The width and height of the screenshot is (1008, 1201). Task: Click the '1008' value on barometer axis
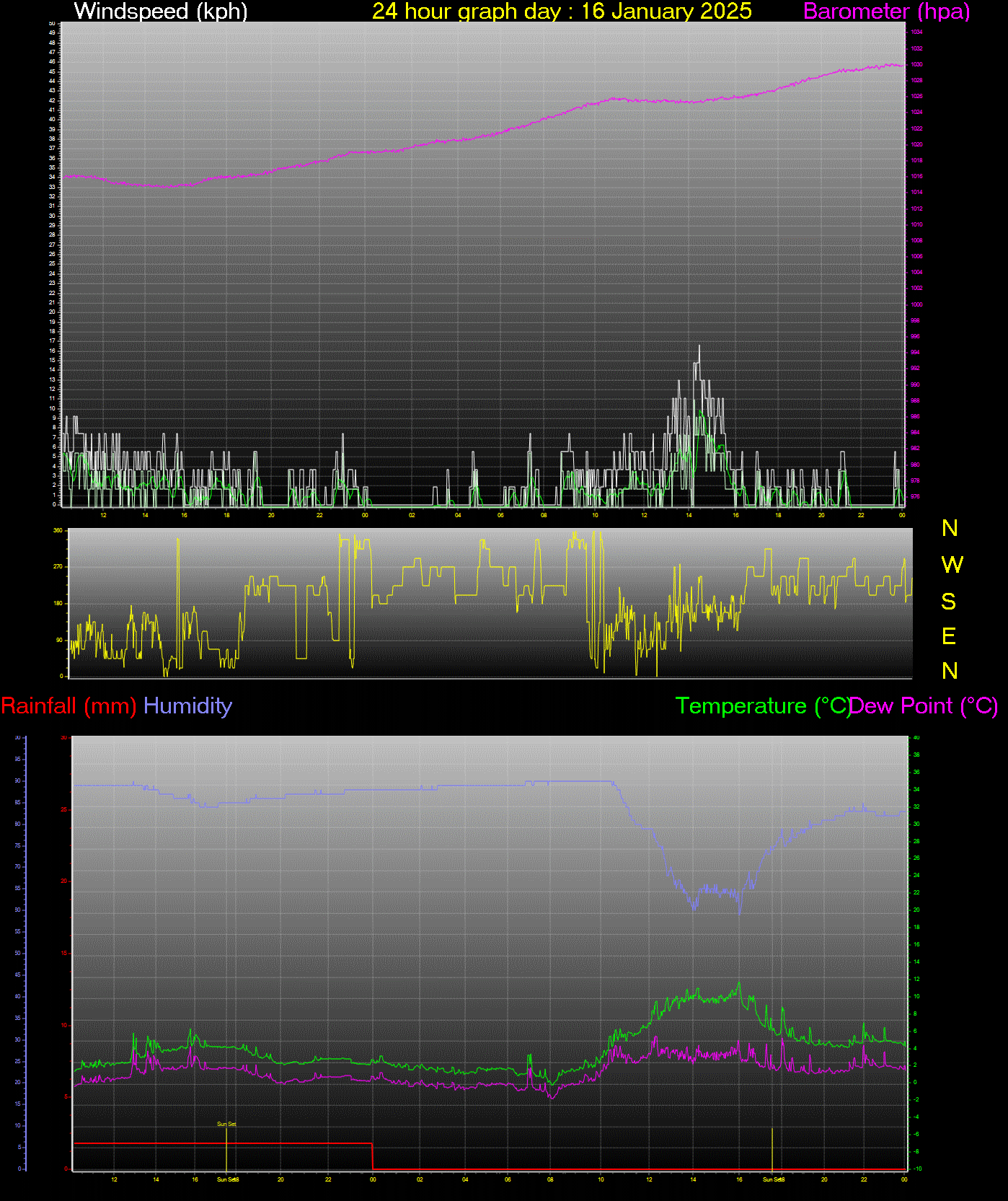tap(916, 240)
